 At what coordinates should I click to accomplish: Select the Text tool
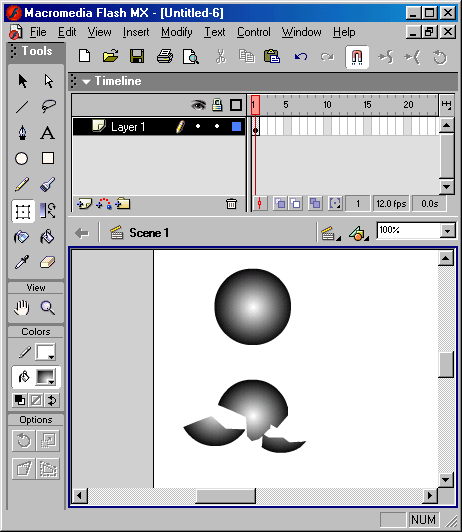(x=48, y=132)
